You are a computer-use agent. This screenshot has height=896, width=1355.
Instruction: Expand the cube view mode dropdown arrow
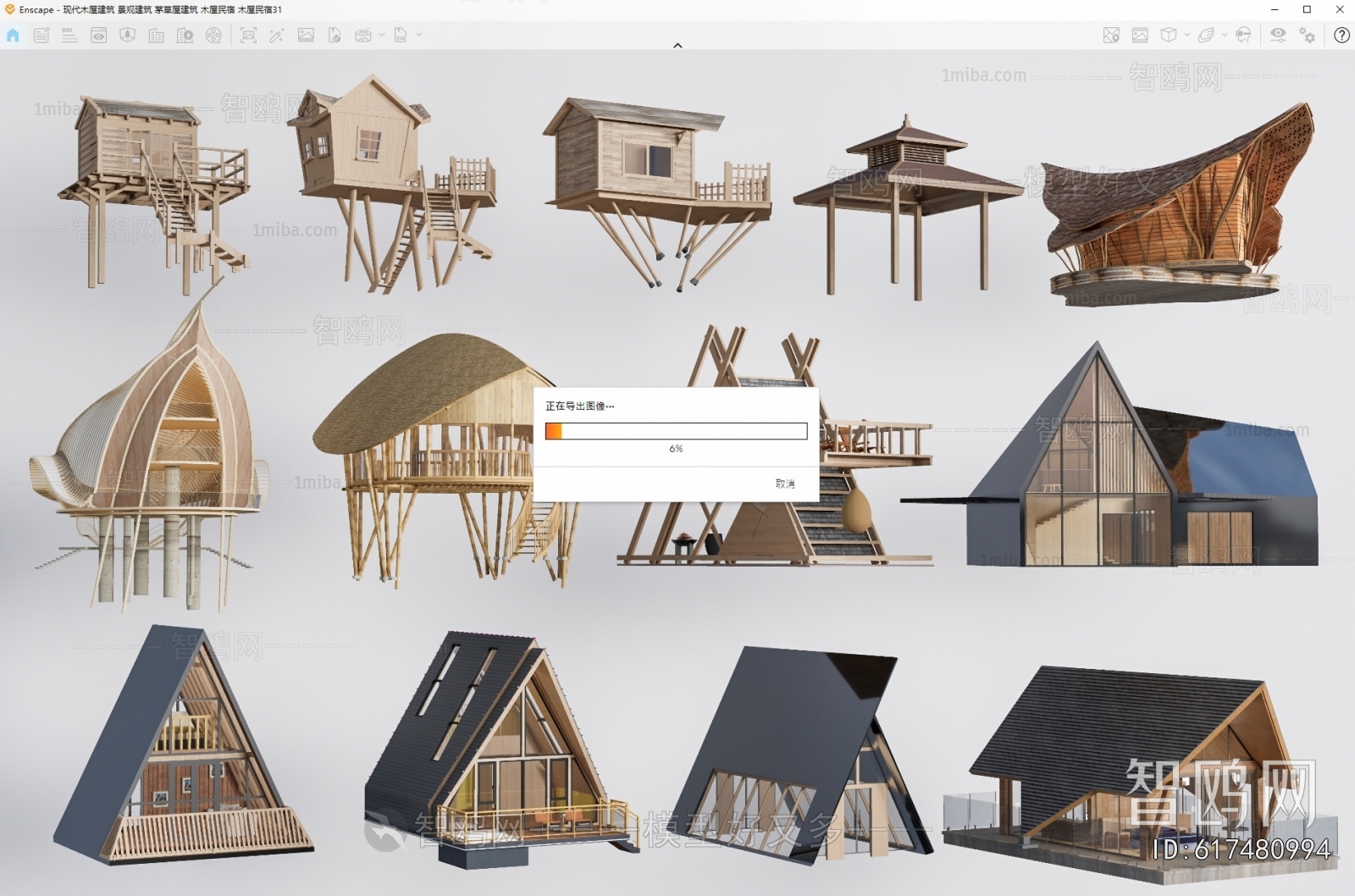[1187, 36]
